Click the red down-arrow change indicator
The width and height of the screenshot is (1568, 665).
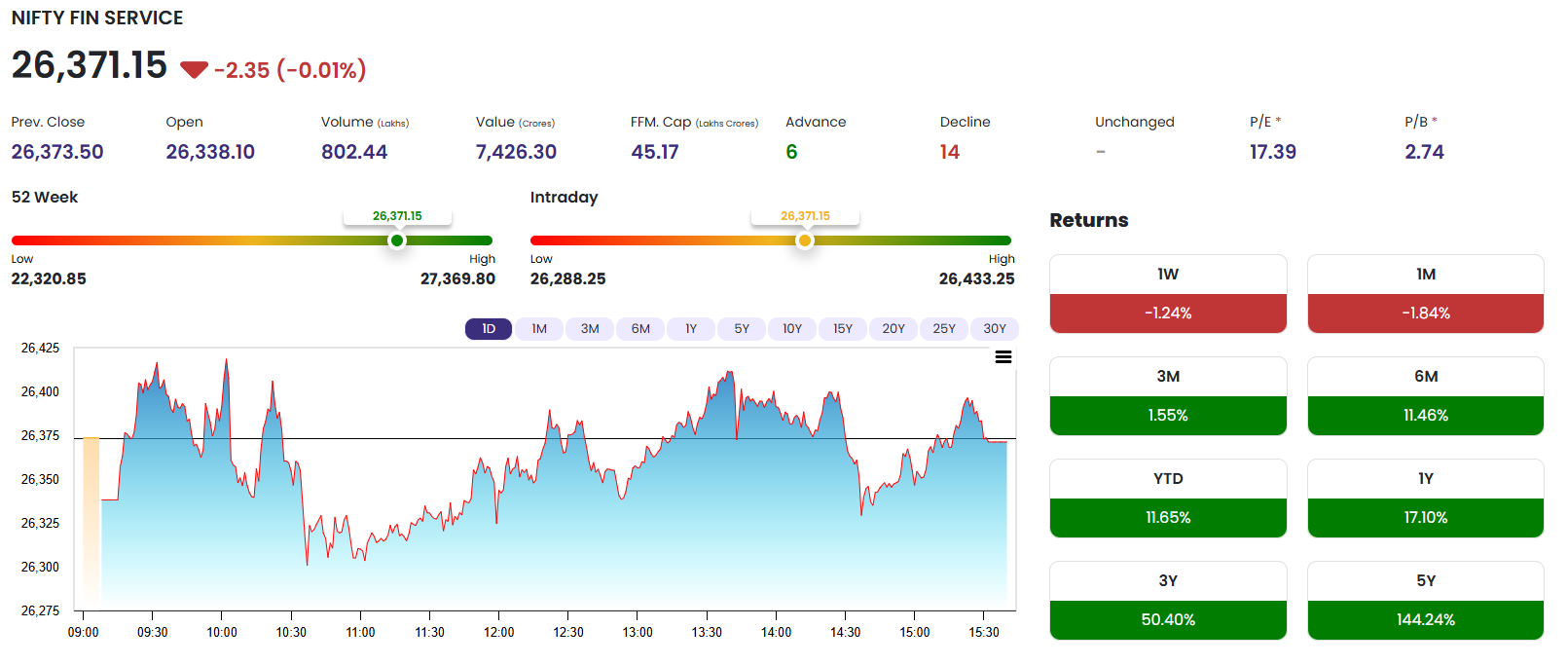pyautogui.click(x=194, y=69)
